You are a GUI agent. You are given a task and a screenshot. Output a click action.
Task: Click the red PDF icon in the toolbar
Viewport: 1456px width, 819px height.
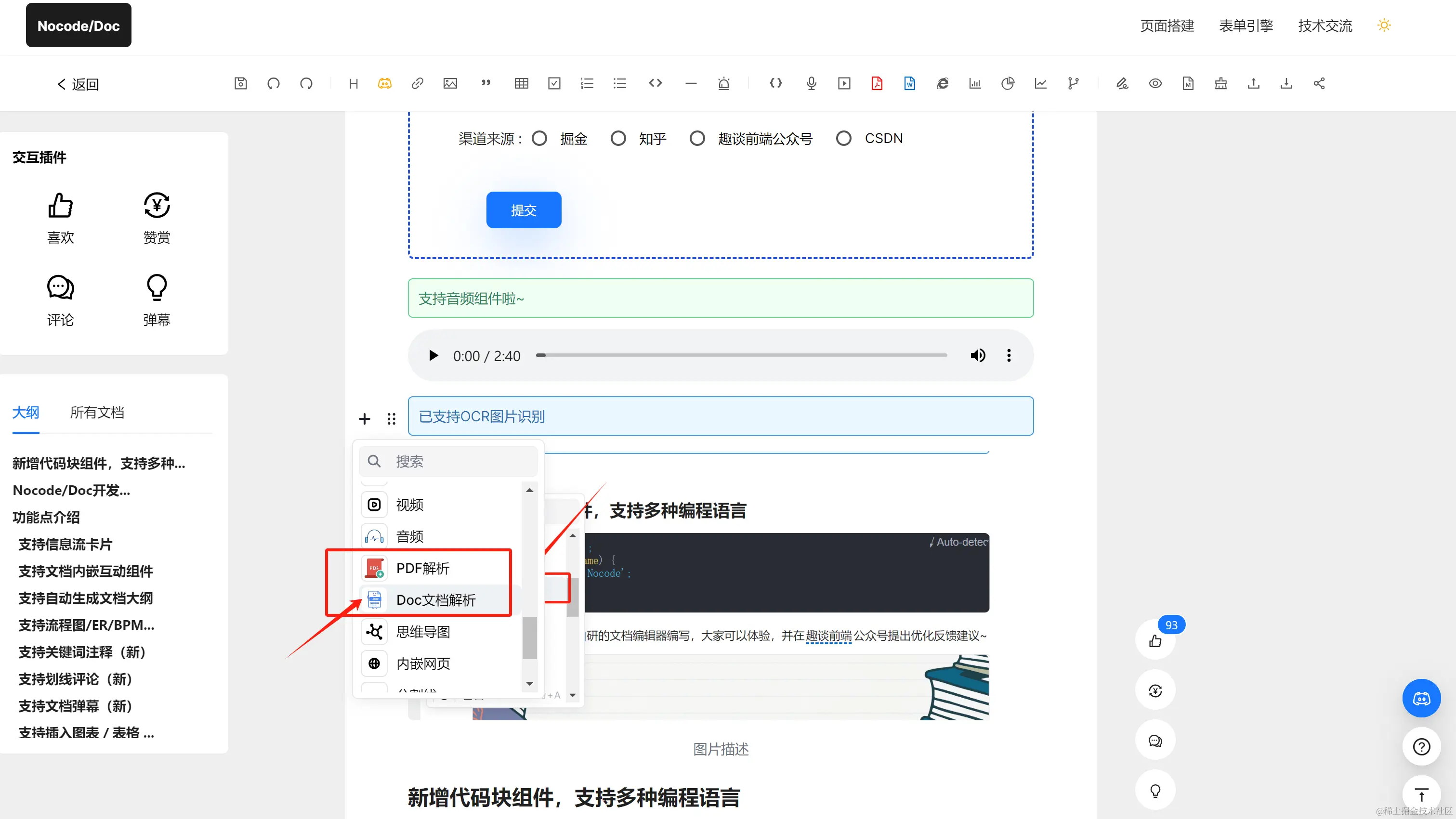pyautogui.click(x=877, y=84)
